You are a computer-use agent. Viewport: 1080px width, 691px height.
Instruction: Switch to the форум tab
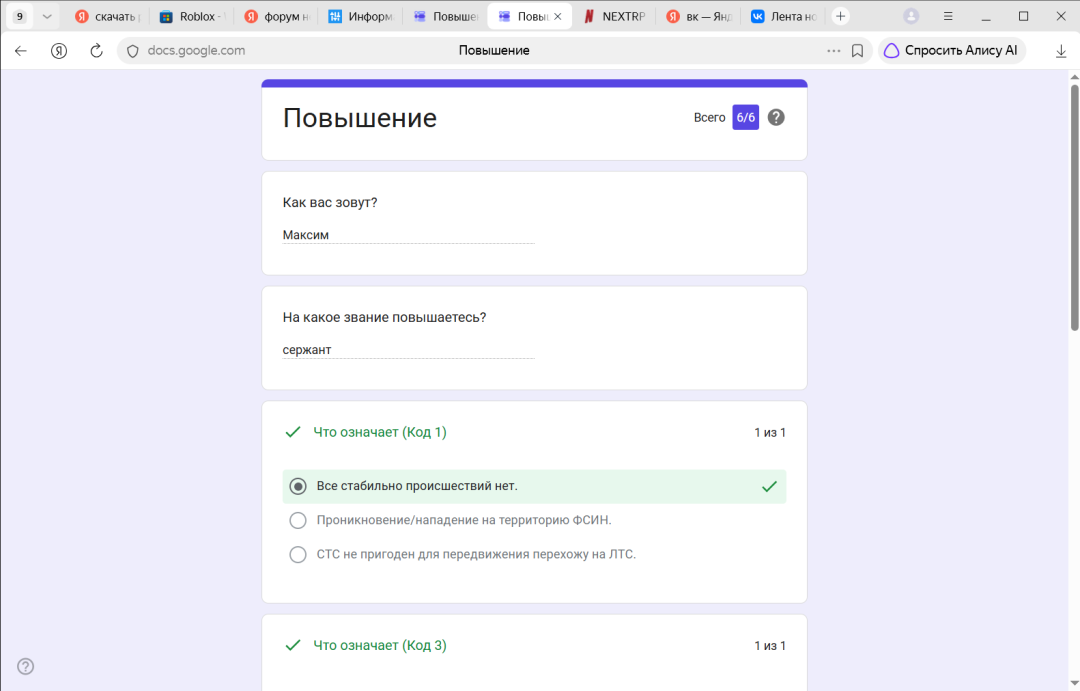[278, 17]
